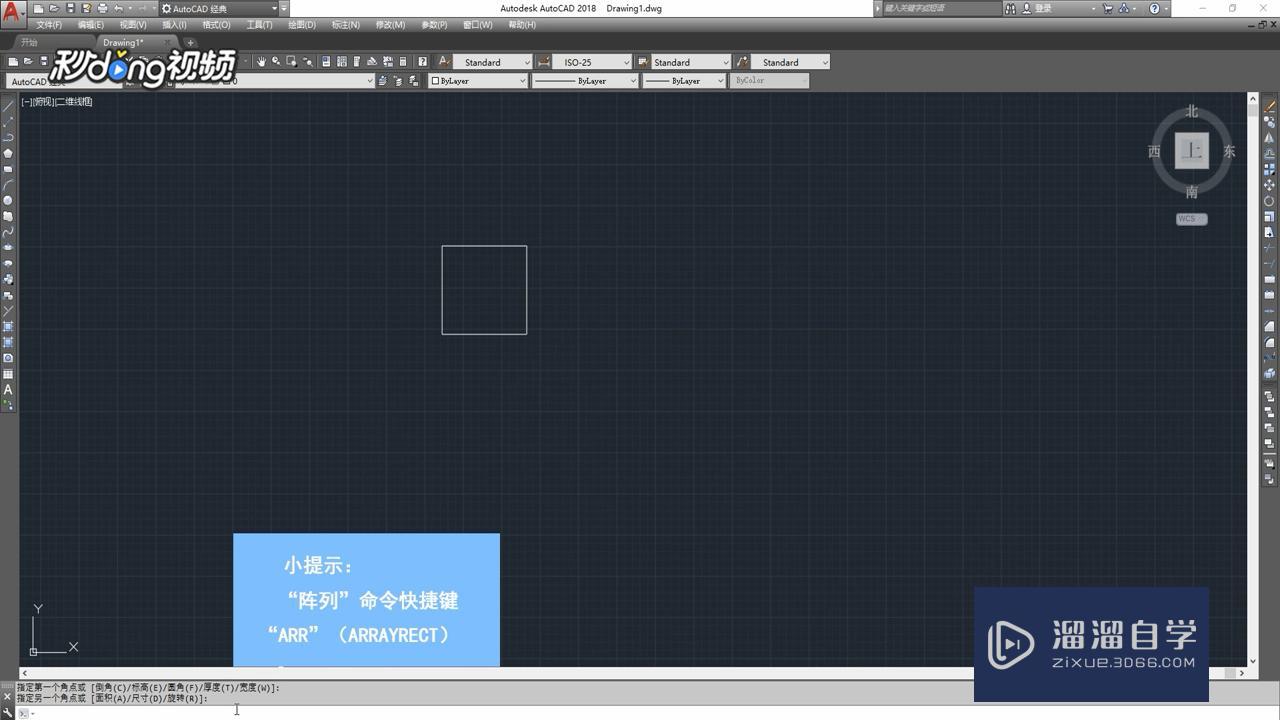Add a new drawing tab with plus button
The height and width of the screenshot is (720, 1280).
coord(190,43)
